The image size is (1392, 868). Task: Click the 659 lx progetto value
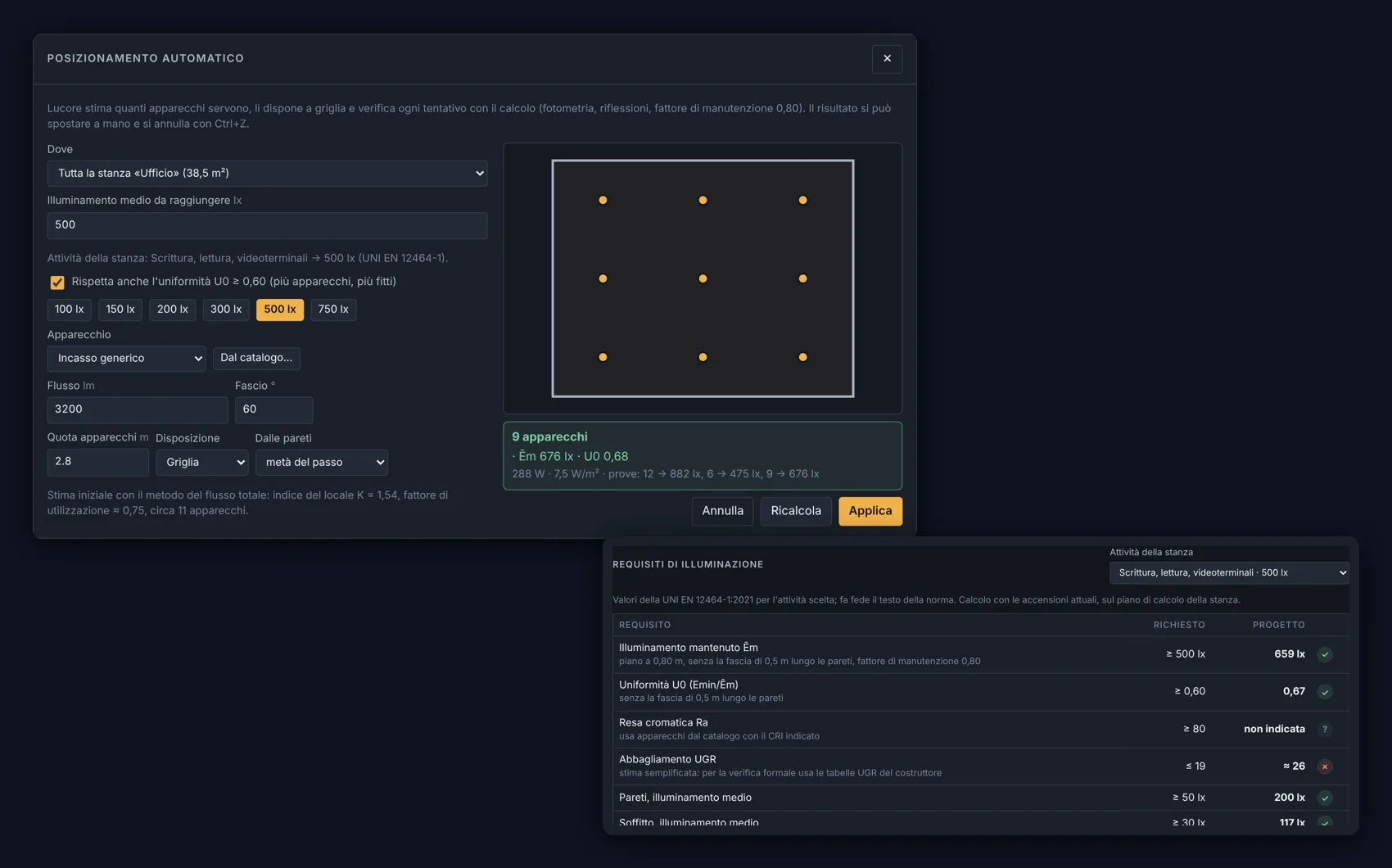pyautogui.click(x=1290, y=654)
